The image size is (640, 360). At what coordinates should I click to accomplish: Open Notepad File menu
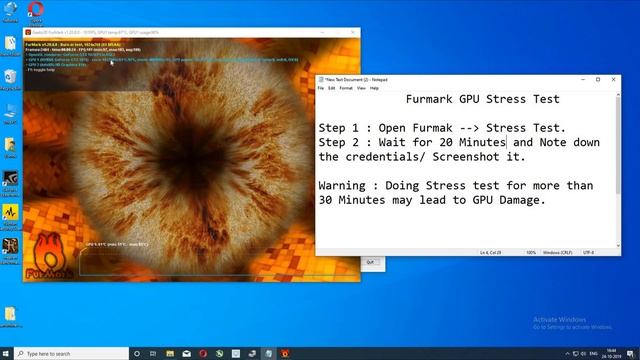coord(321,88)
